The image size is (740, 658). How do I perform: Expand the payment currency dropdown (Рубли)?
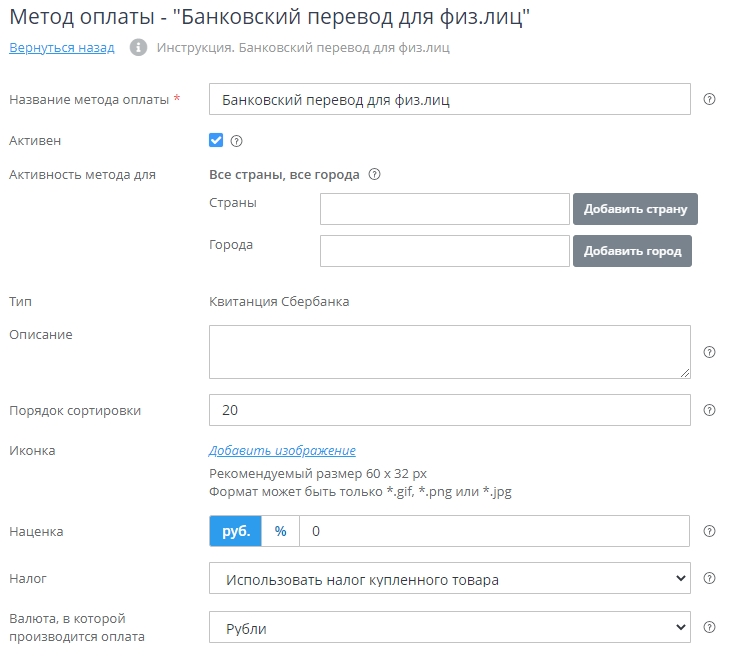(x=450, y=628)
